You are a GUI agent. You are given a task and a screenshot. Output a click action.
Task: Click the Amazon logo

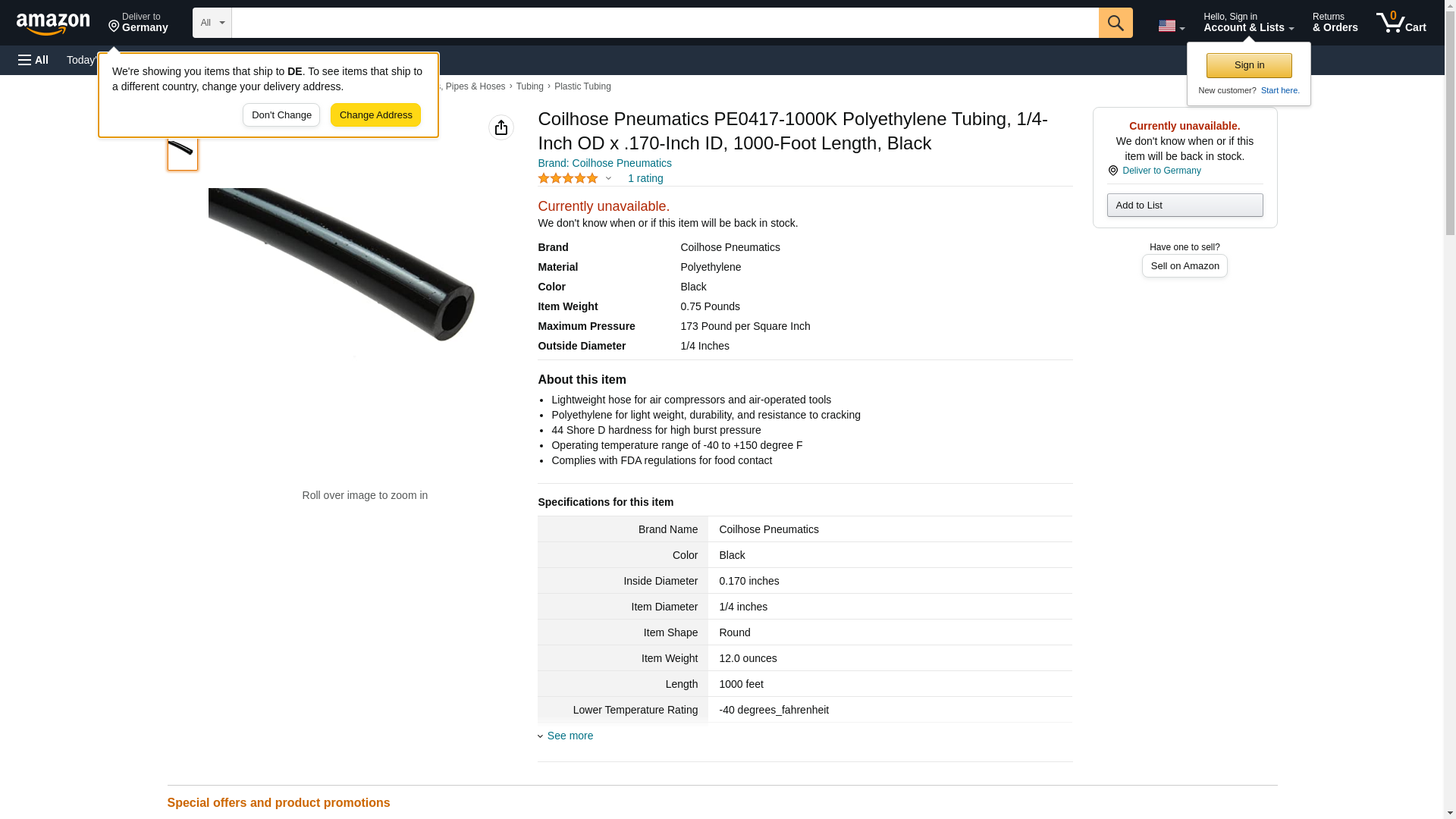[53, 24]
